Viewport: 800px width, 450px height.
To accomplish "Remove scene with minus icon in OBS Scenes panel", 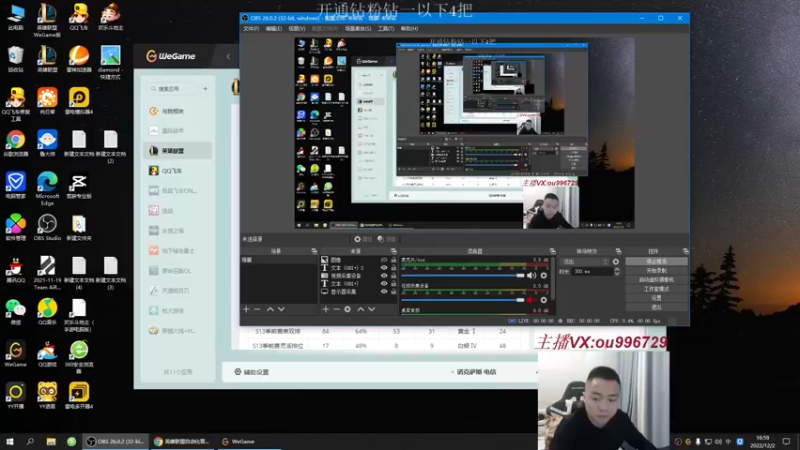I will click(257, 309).
